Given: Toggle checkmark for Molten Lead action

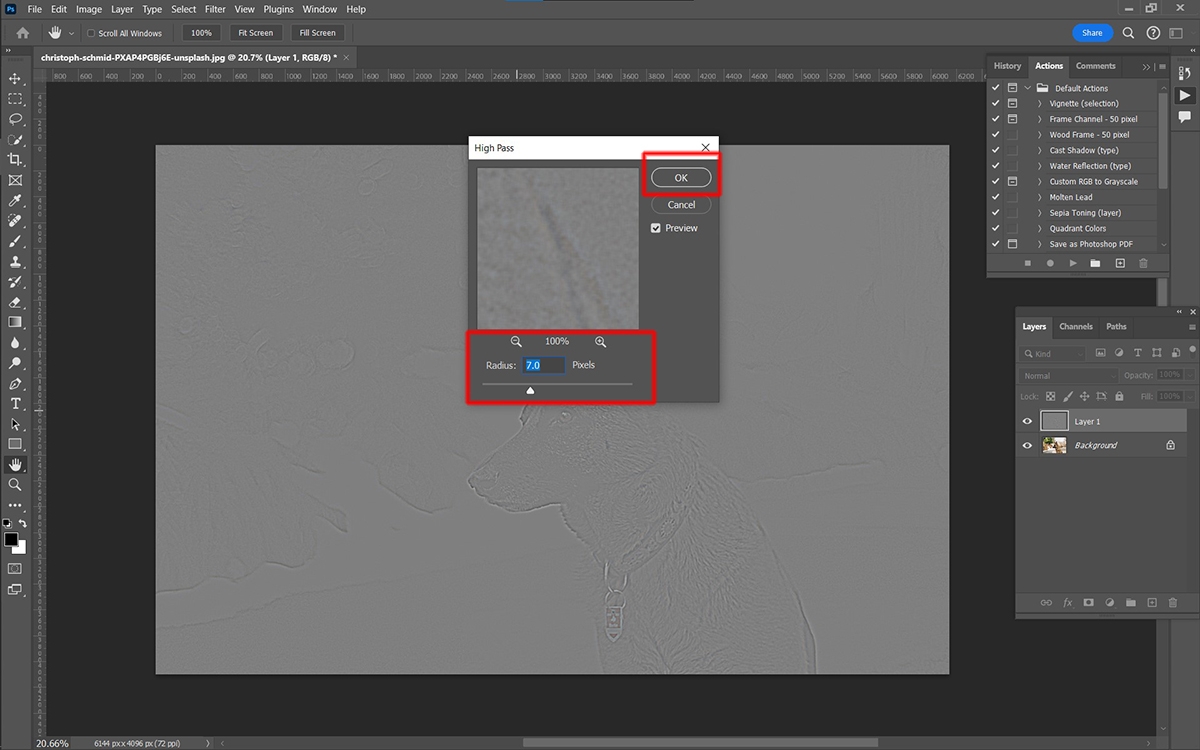Looking at the screenshot, I should pos(995,197).
